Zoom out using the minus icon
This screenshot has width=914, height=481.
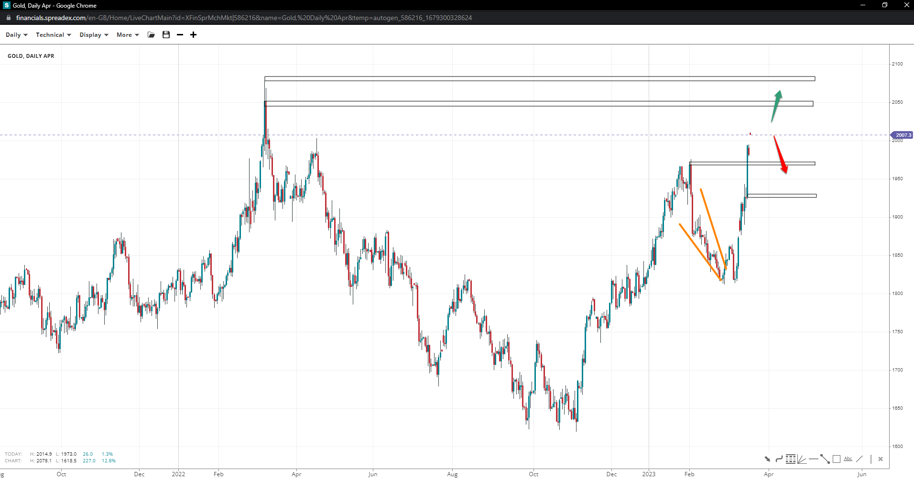point(180,35)
